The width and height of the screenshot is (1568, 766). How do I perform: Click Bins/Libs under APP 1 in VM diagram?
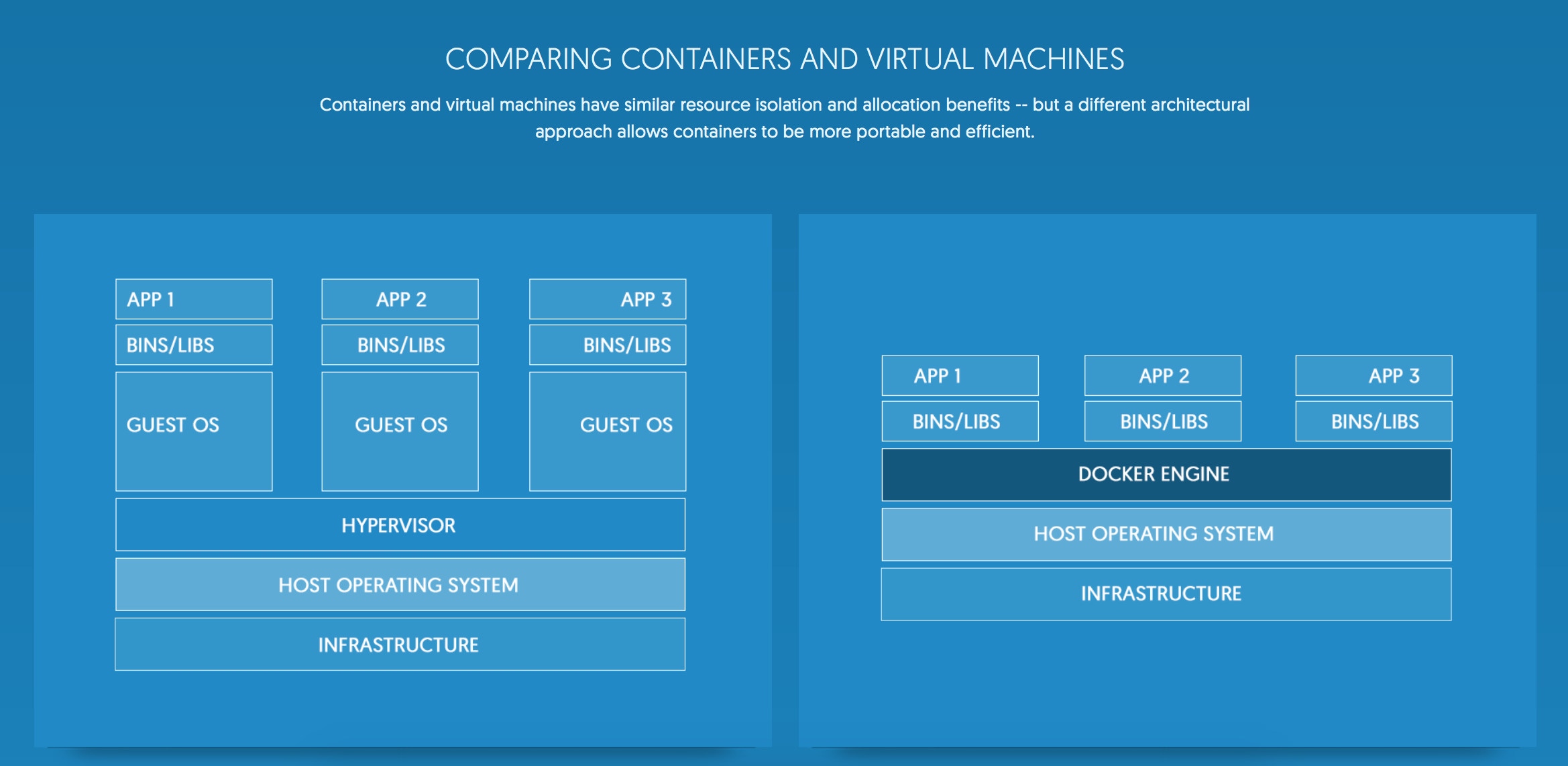click(x=194, y=345)
